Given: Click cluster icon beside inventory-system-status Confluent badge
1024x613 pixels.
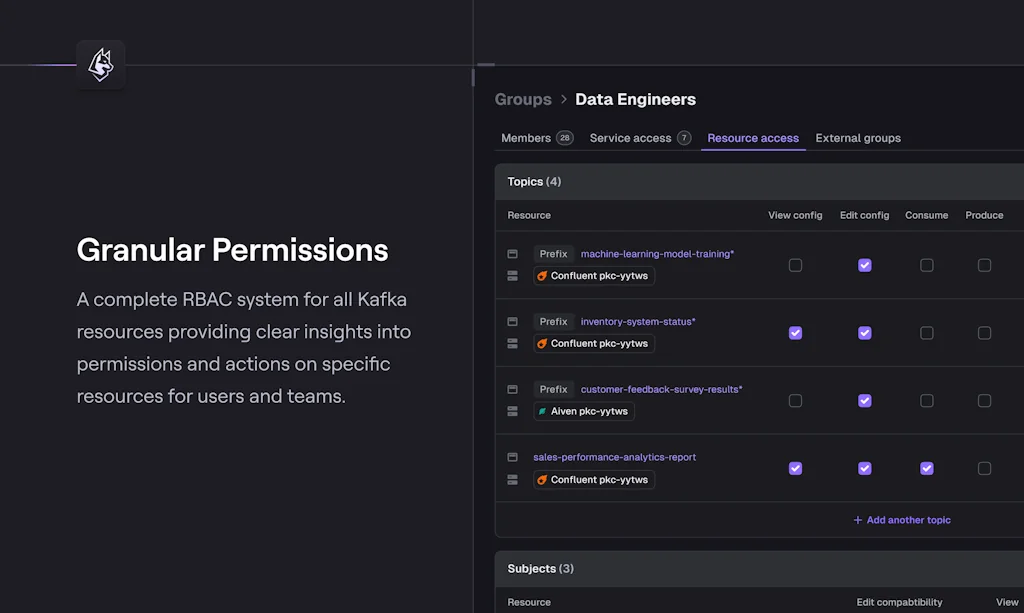Looking at the screenshot, I should [512, 343].
